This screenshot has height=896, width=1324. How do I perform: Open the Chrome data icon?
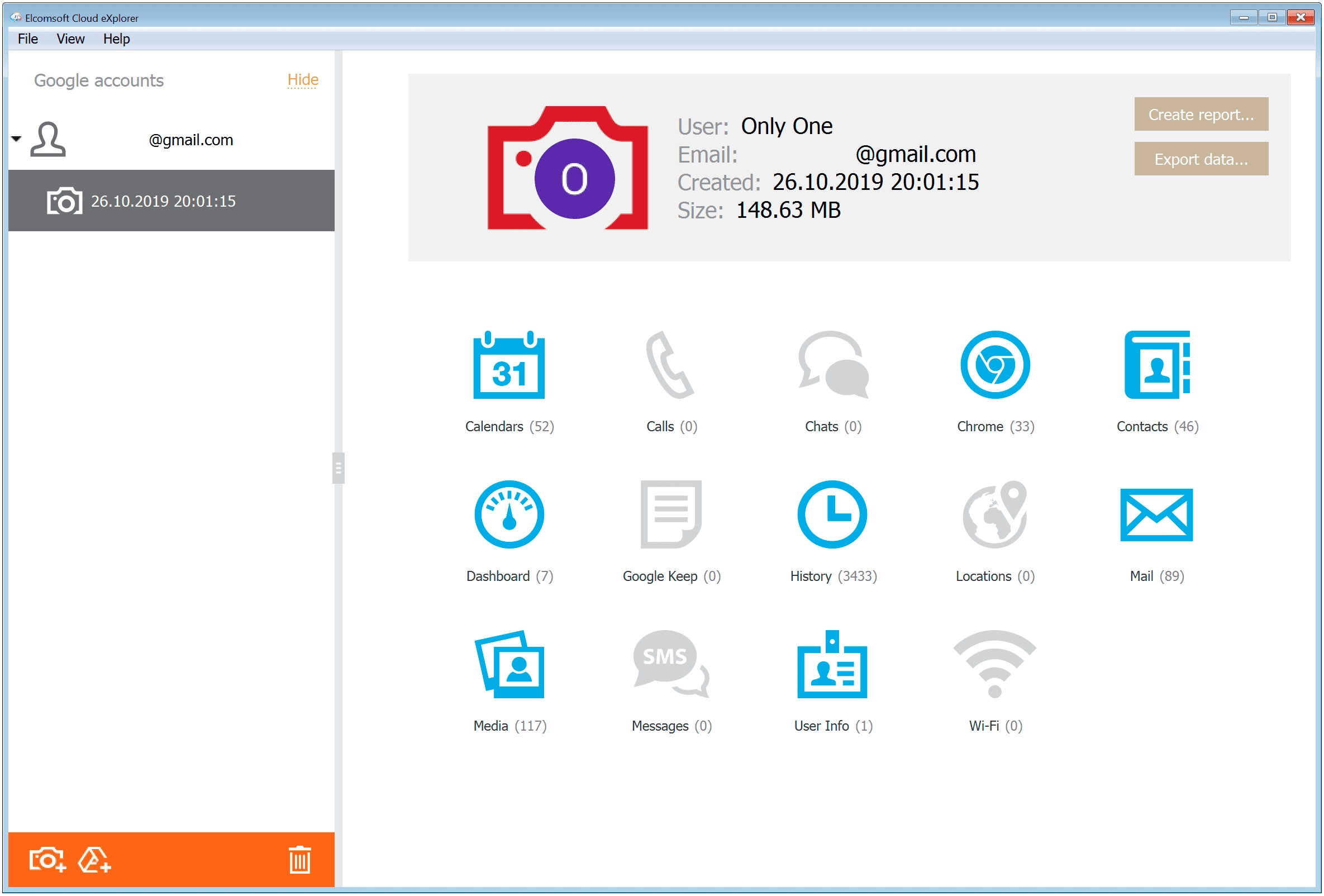coord(995,365)
